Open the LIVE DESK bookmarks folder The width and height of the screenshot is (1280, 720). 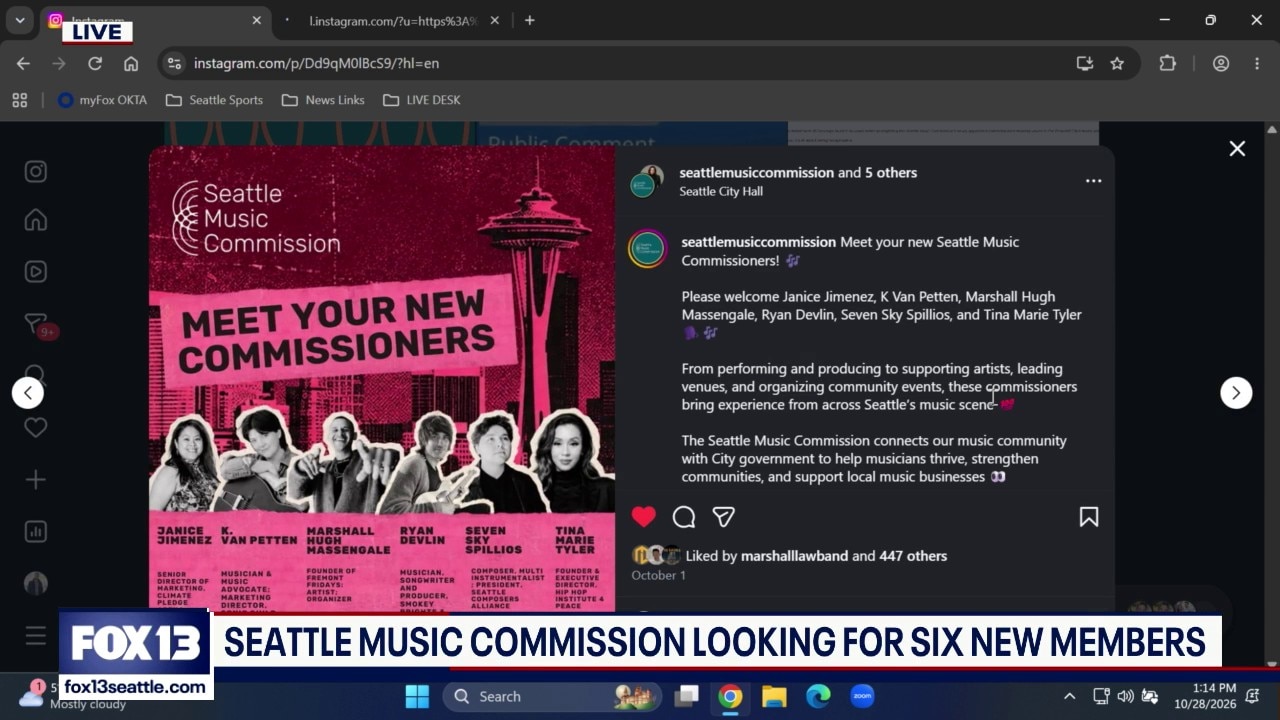click(x=421, y=100)
